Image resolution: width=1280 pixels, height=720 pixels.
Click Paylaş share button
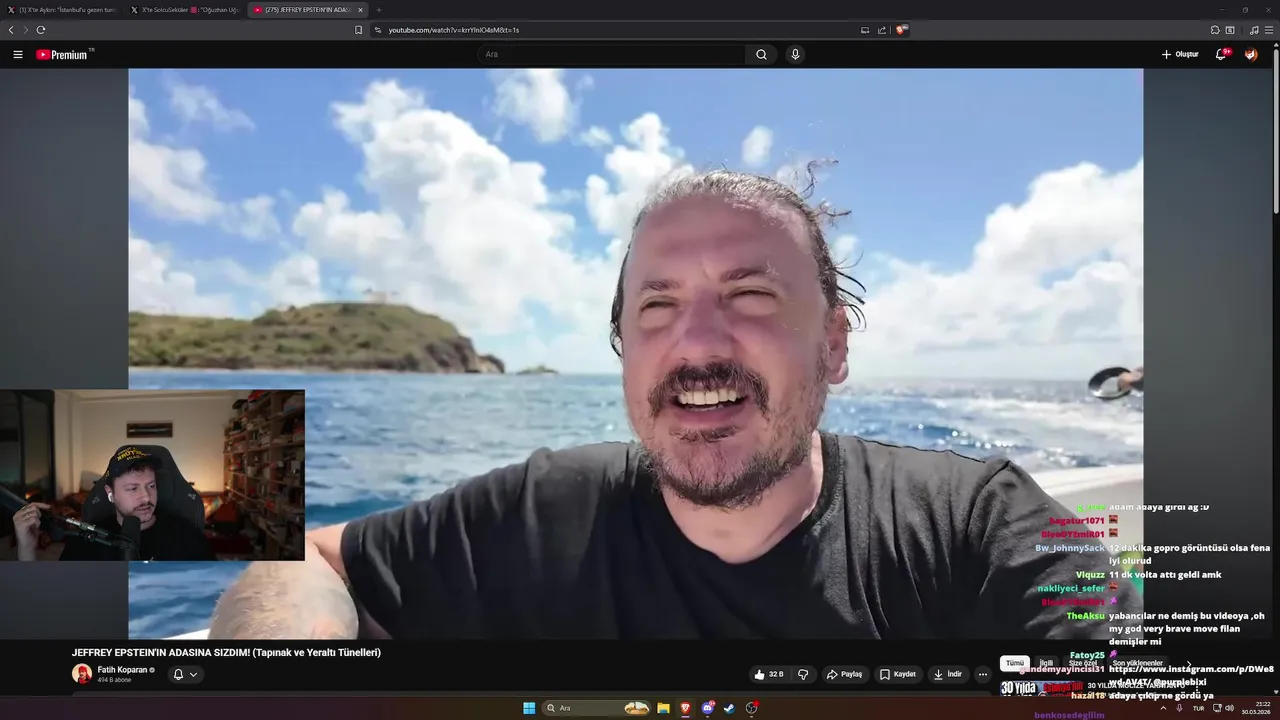click(x=844, y=675)
